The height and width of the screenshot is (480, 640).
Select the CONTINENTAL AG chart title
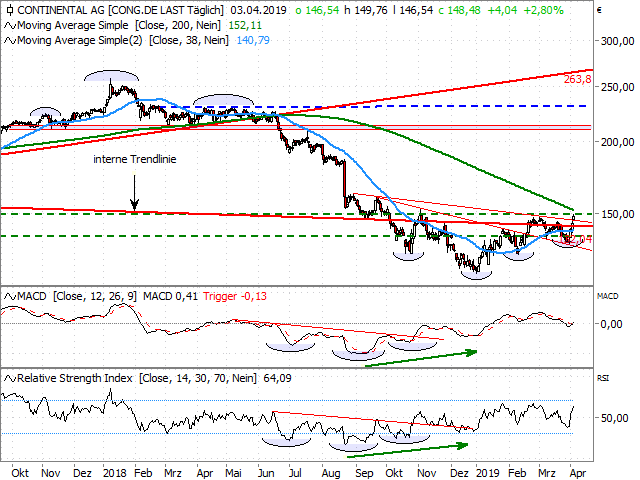click(121, 10)
